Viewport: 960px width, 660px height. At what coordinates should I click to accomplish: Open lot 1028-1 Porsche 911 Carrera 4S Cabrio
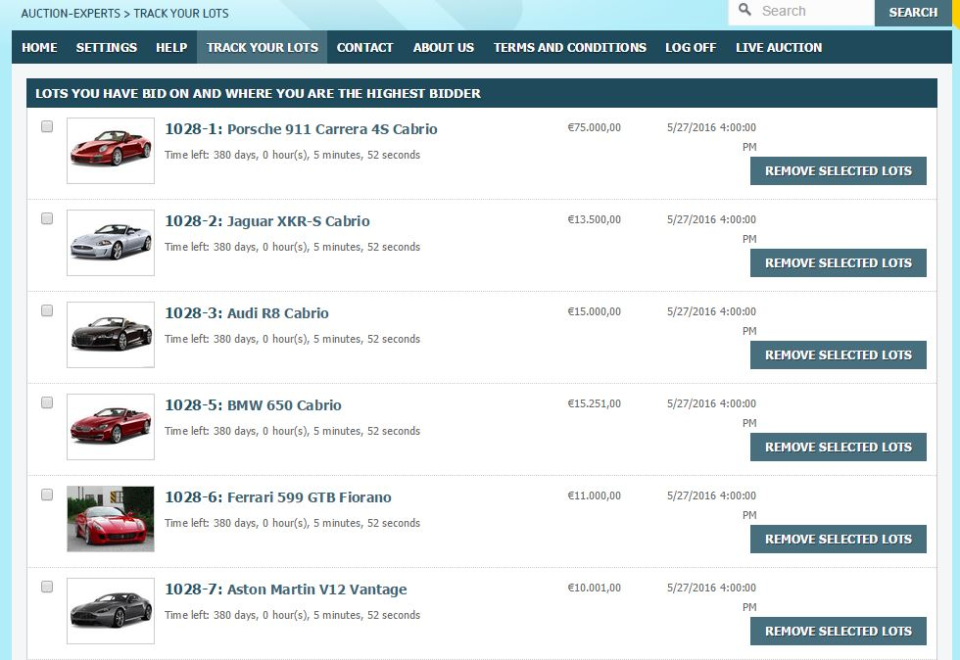click(301, 129)
